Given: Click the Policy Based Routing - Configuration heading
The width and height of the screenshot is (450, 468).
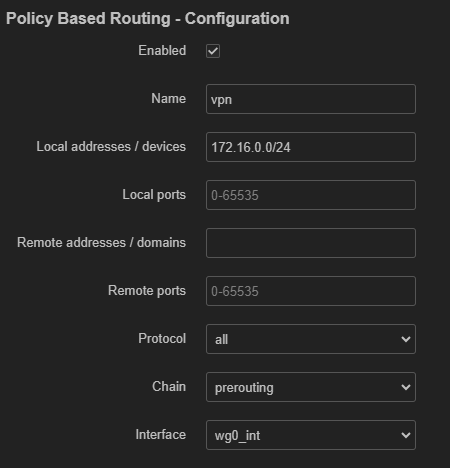Looking at the screenshot, I should point(148,19).
